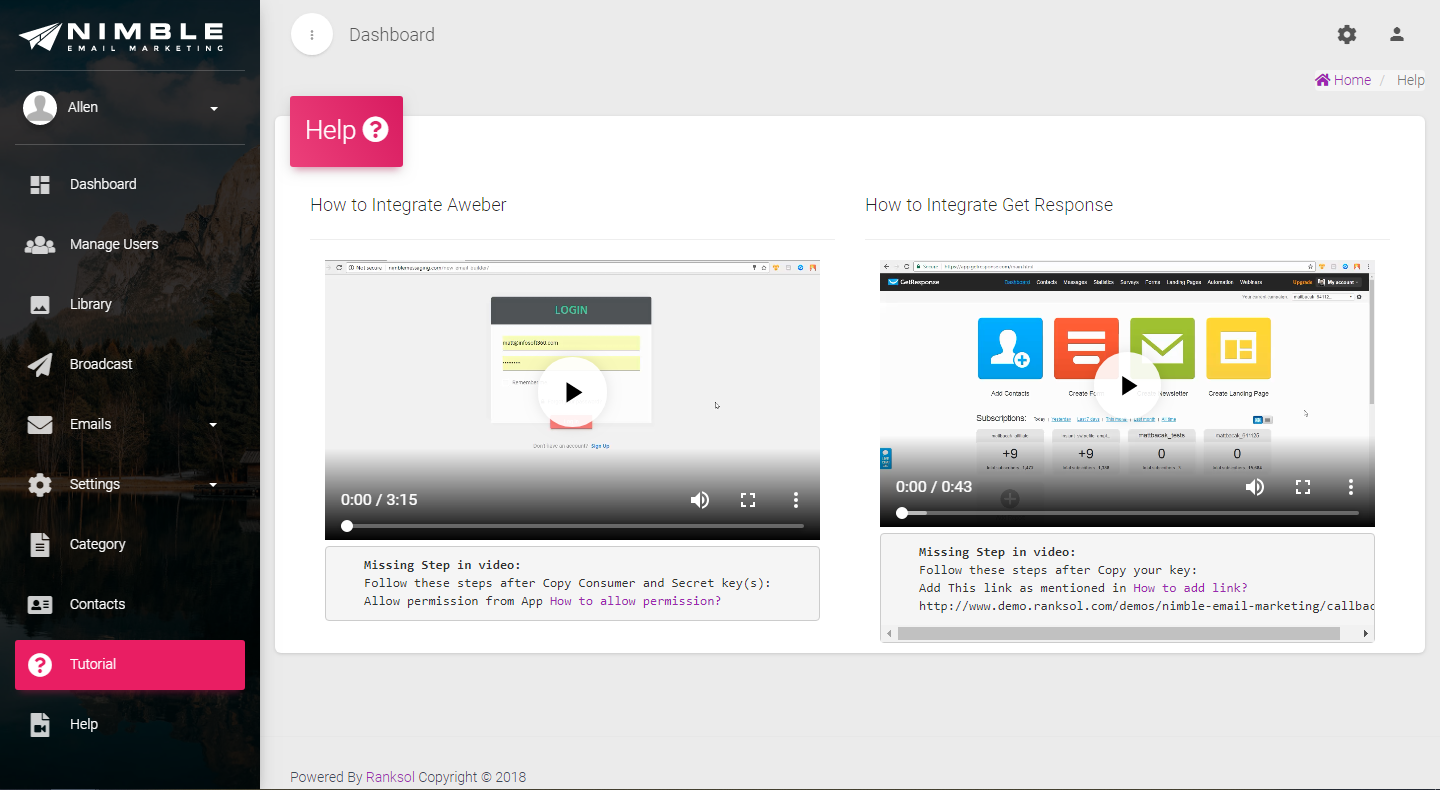Screen dimensions: 1440x790
Task: Expand the Settings submenu arrow
Action: [x=213, y=485]
